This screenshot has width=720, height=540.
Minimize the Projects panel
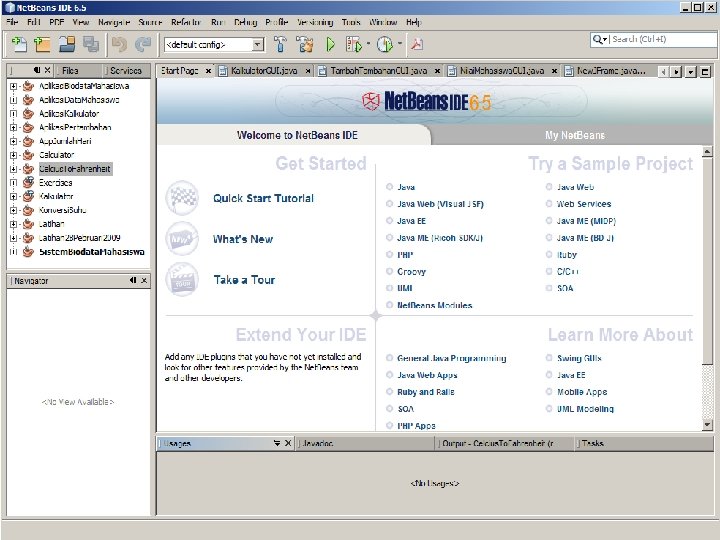pyautogui.click(x=37, y=70)
